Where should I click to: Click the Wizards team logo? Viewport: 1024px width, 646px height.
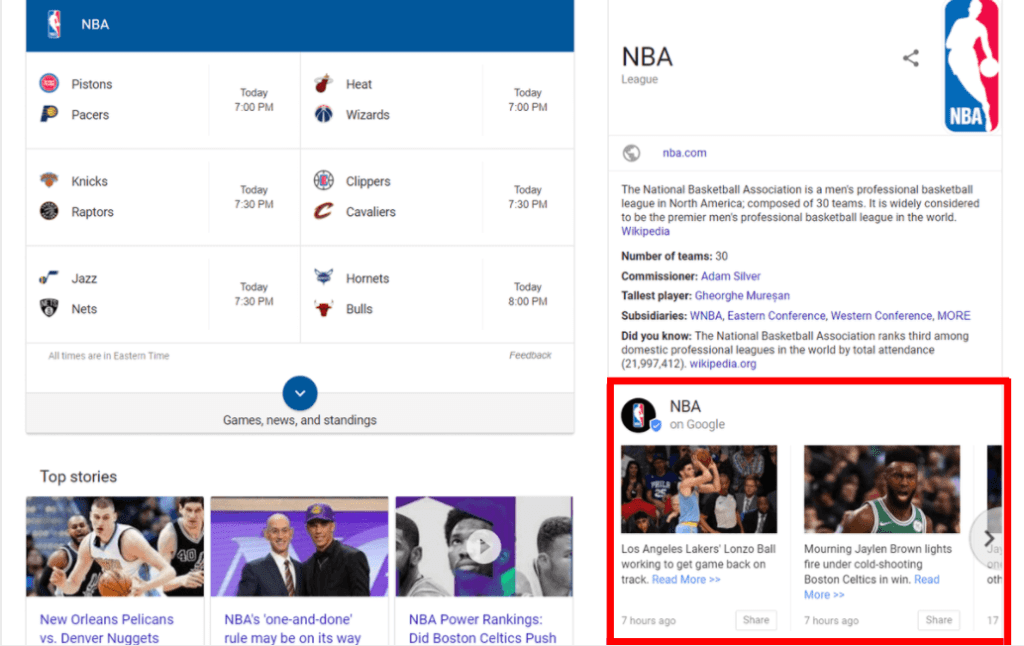pos(323,114)
